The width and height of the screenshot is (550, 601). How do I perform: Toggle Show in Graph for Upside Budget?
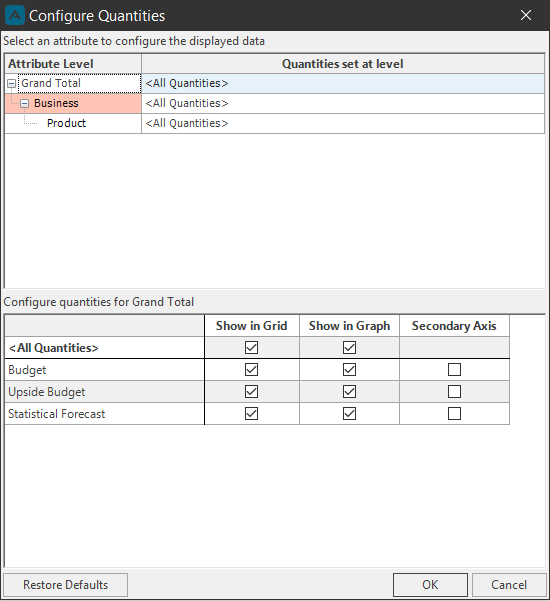click(x=349, y=391)
